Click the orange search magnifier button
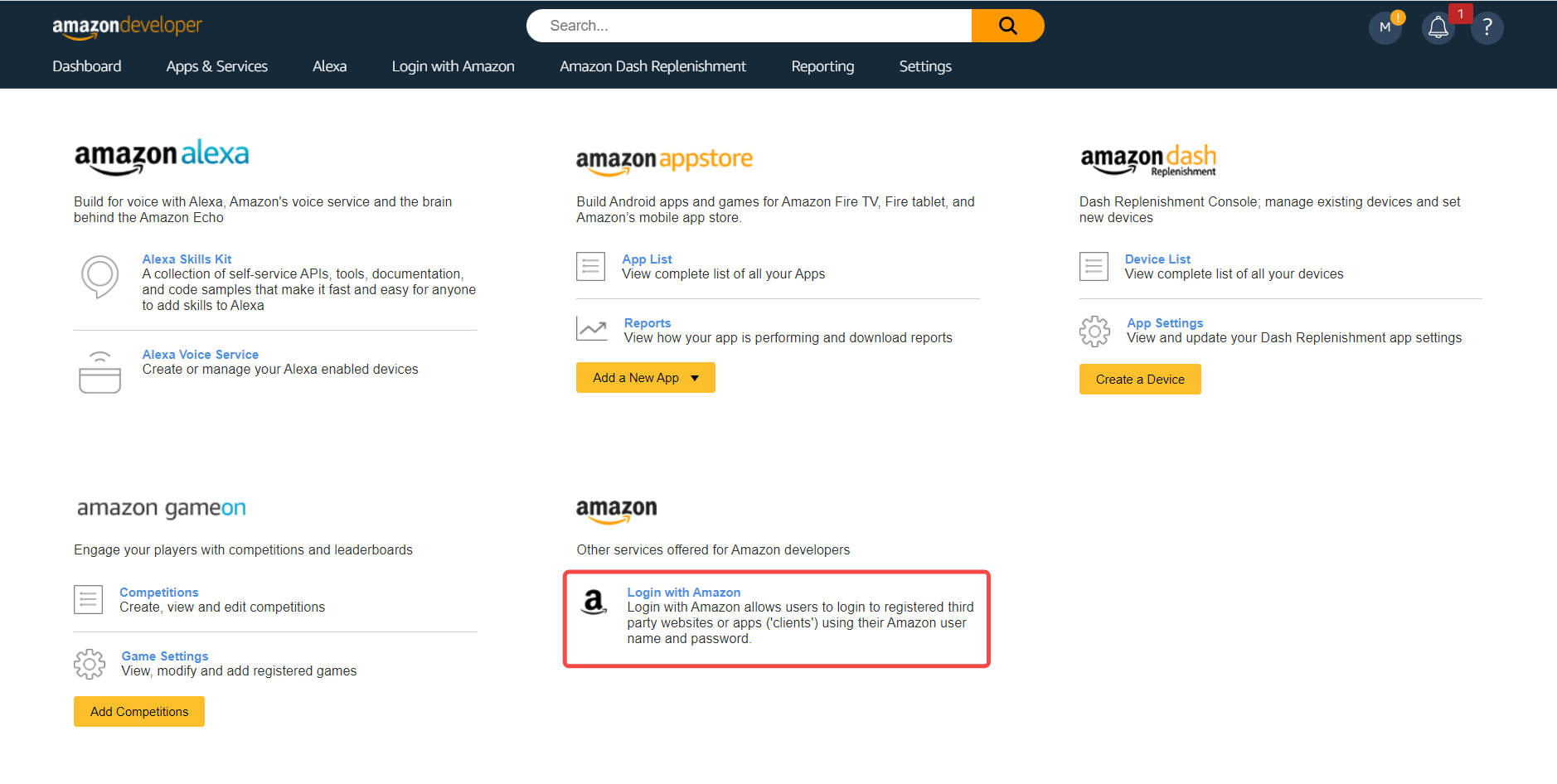 coord(1007,26)
